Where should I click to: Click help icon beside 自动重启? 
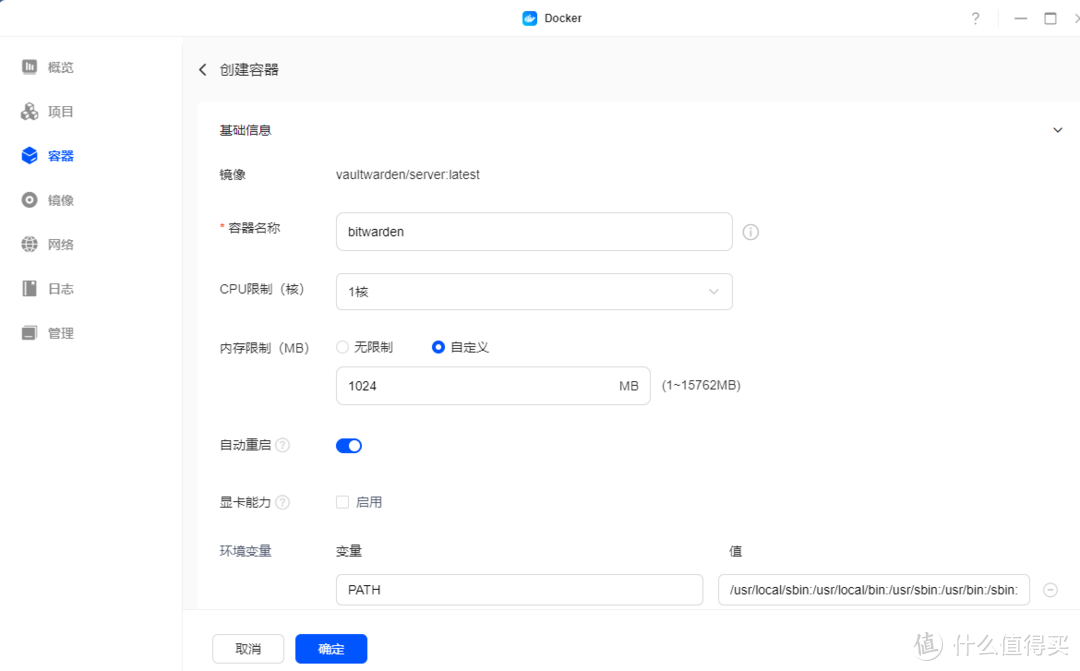click(282, 445)
